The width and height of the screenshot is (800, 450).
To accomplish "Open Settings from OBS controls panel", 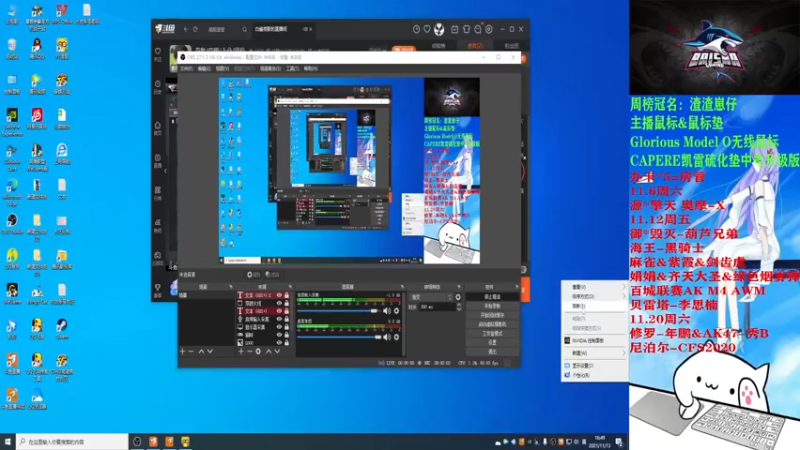I will tap(492, 343).
